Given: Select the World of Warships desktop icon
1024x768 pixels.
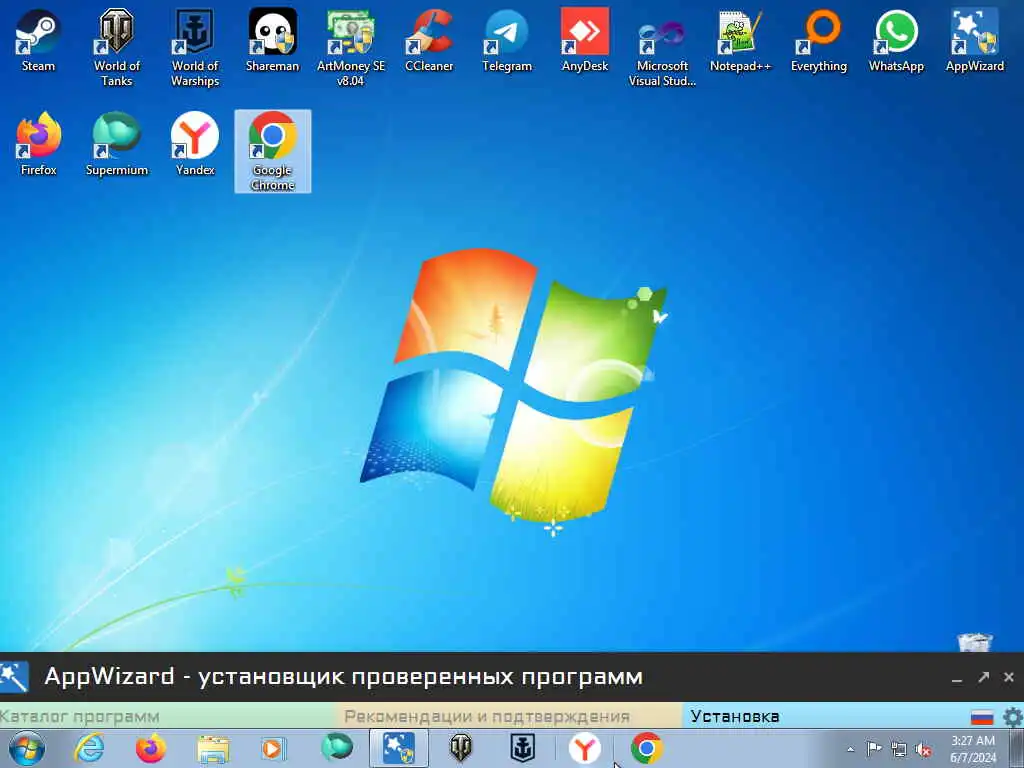Looking at the screenshot, I should 195,47.
